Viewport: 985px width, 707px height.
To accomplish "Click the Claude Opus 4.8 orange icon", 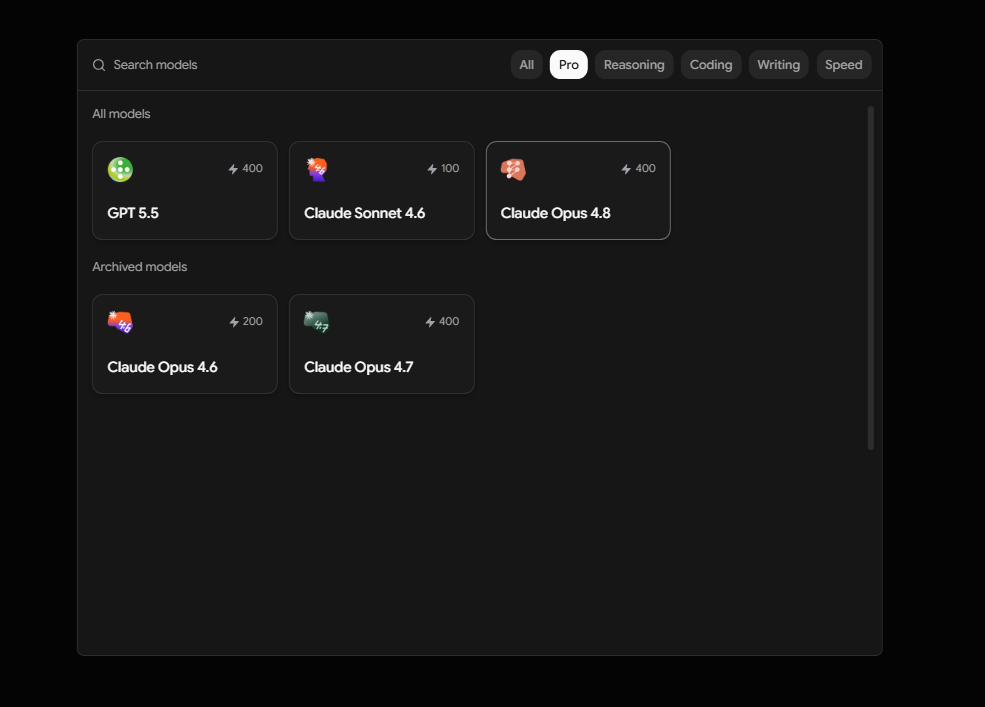I will pyautogui.click(x=513, y=170).
